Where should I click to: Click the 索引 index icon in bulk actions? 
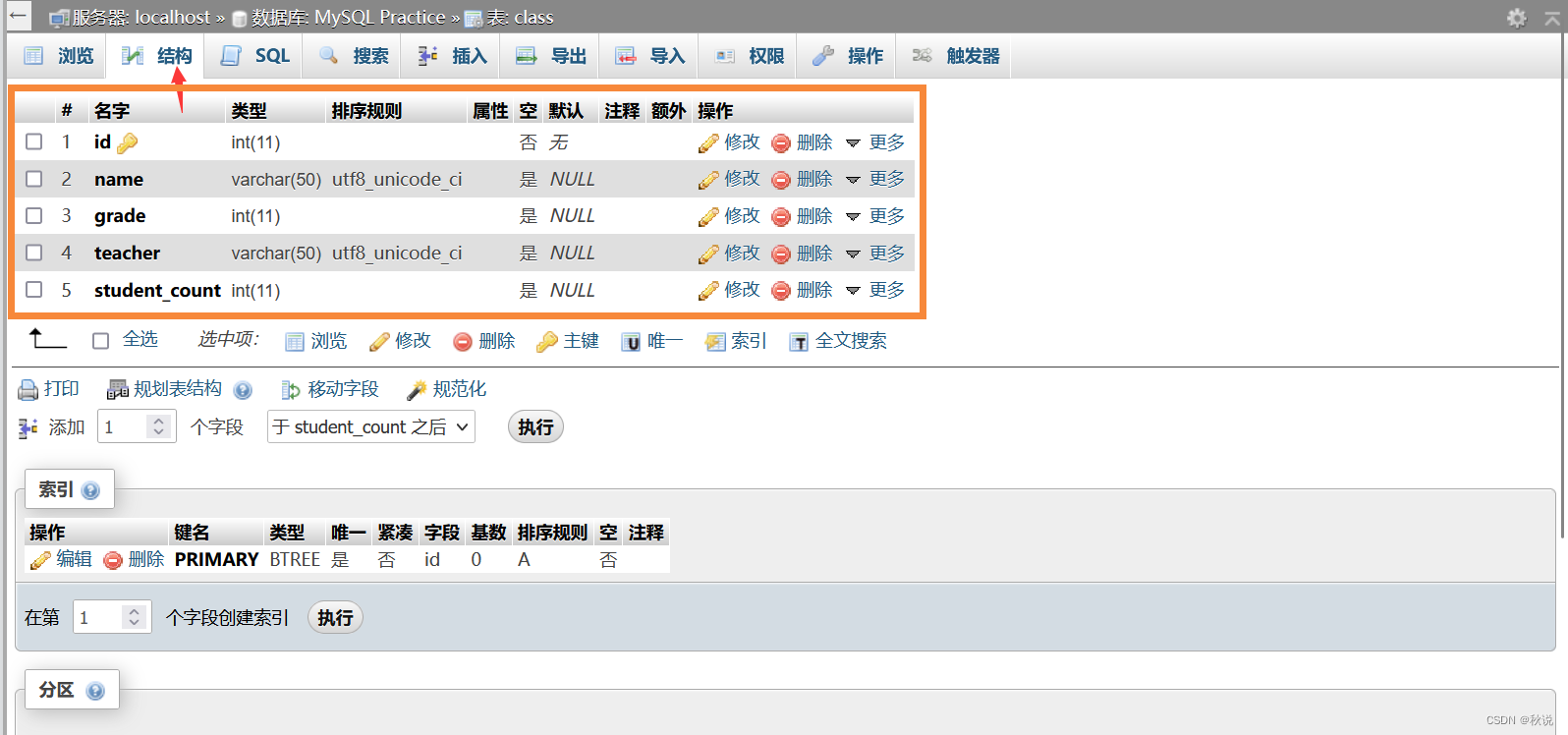(715, 342)
